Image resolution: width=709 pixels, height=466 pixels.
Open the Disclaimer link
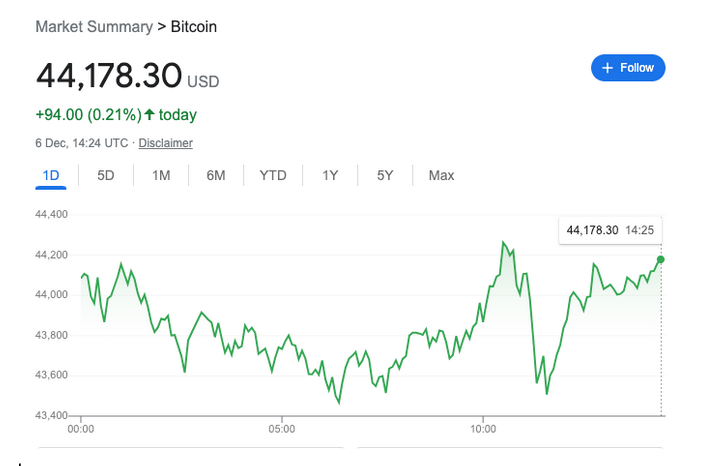165,143
